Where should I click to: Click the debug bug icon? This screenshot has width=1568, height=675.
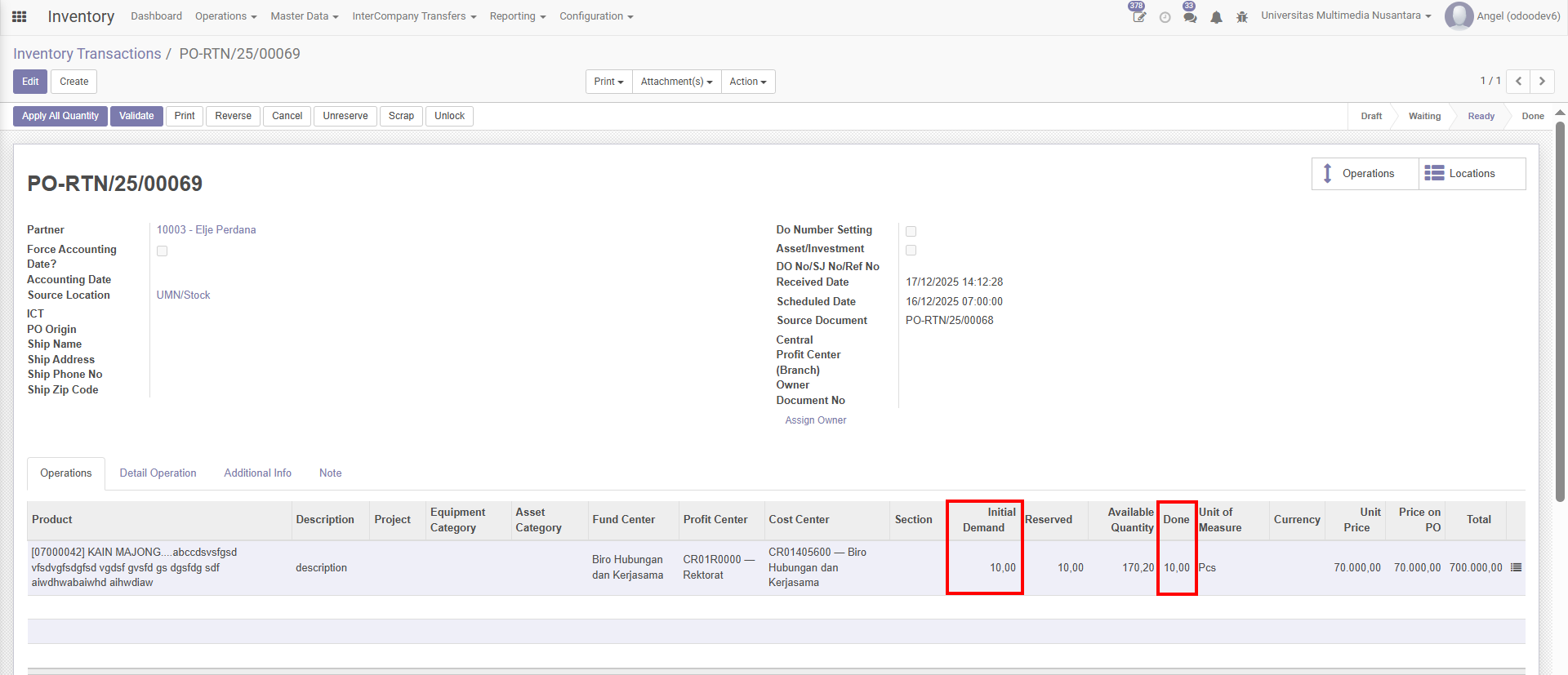coord(1241,17)
